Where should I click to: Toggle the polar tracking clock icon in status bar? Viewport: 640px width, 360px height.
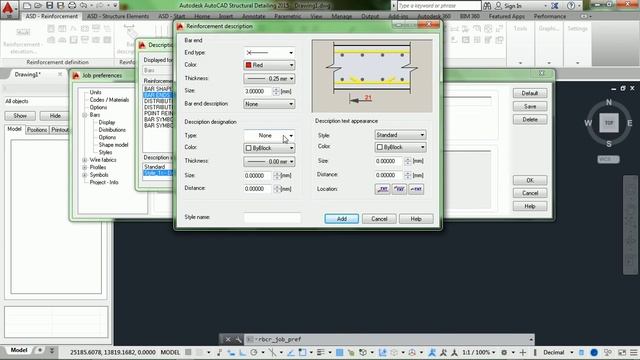click(253, 352)
